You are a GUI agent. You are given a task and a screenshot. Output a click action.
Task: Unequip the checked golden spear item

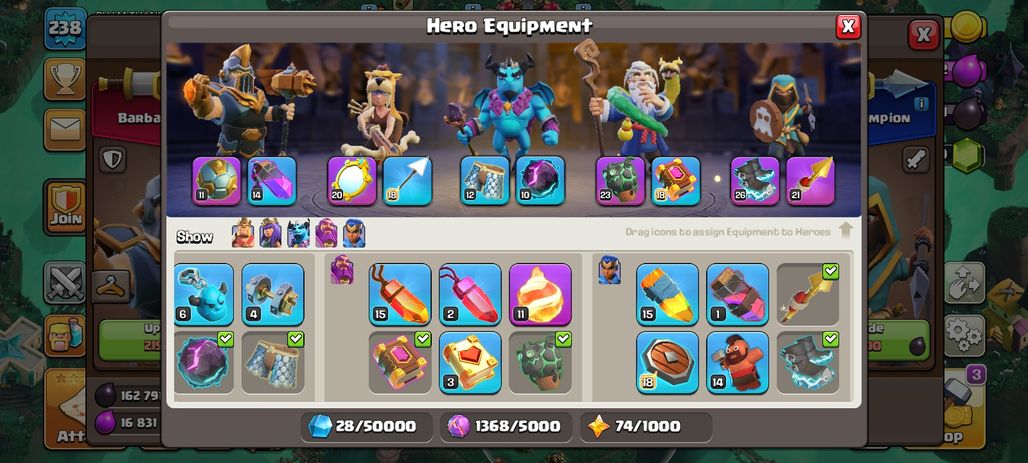[x=808, y=294]
